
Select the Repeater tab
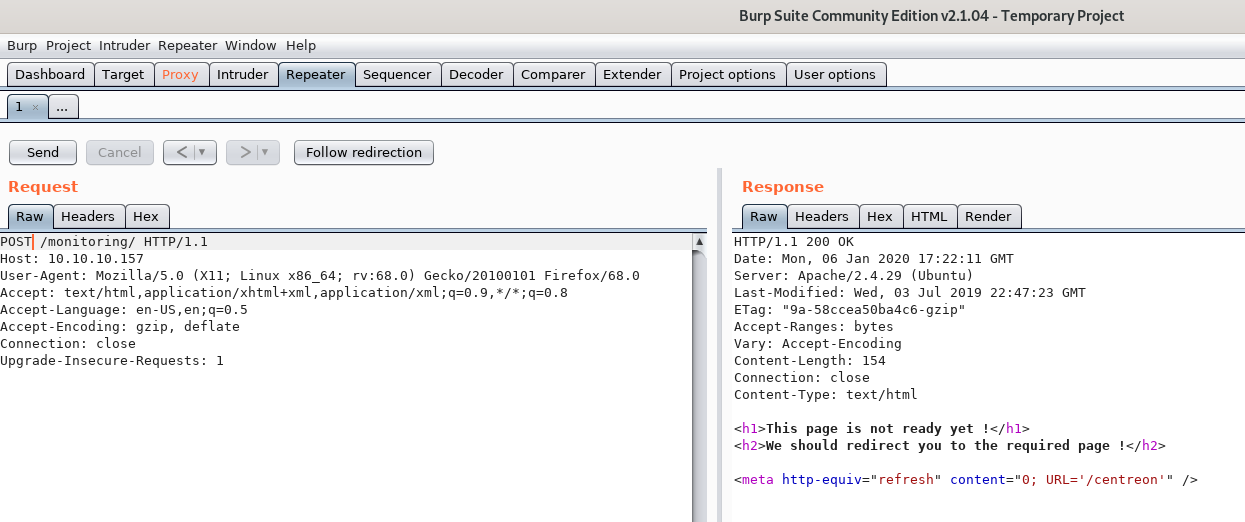(316, 75)
